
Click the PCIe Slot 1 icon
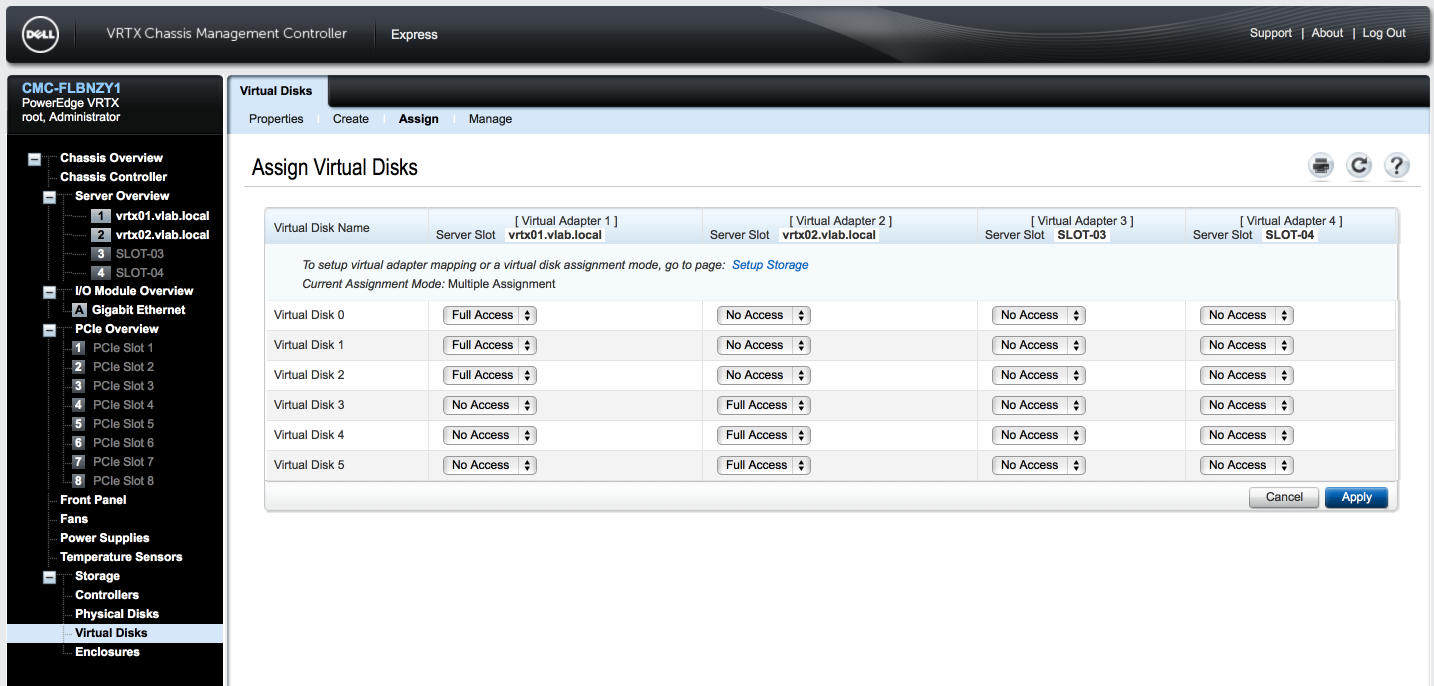coord(78,348)
